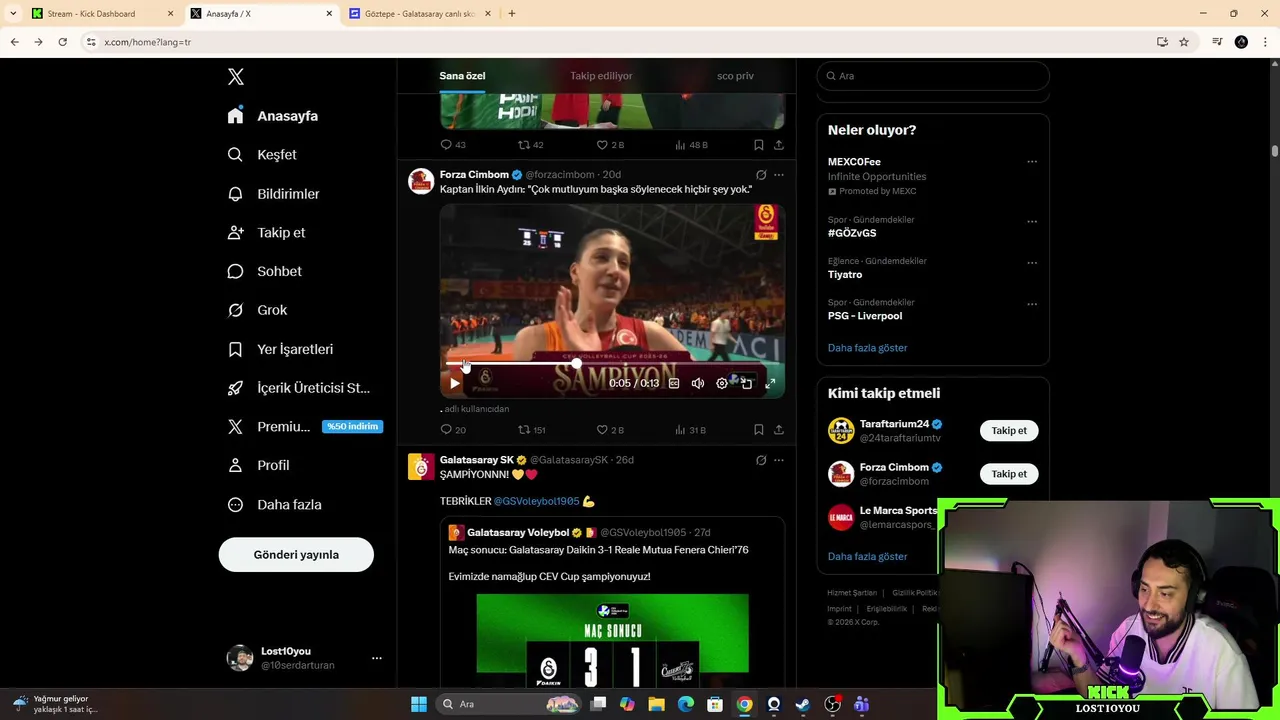
Task: Bookmark this page star icon
Action: click(x=1184, y=42)
